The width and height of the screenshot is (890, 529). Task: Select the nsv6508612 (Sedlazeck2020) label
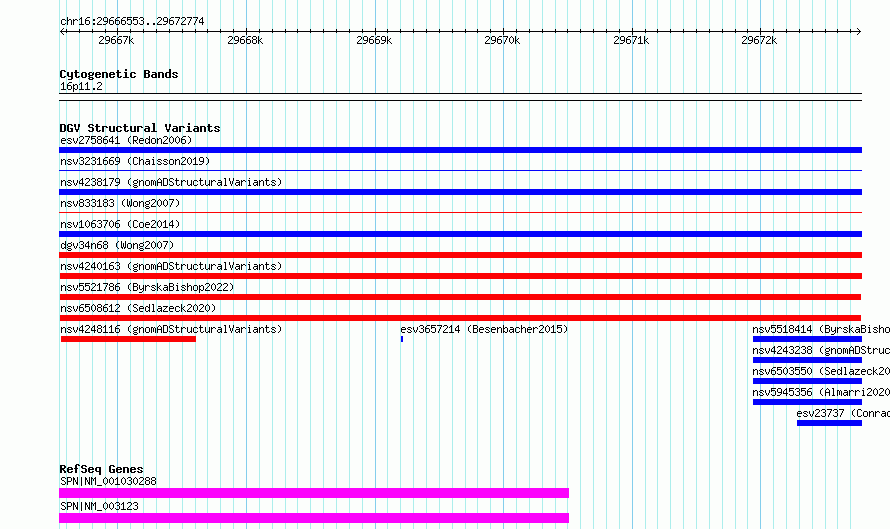tap(138, 308)
